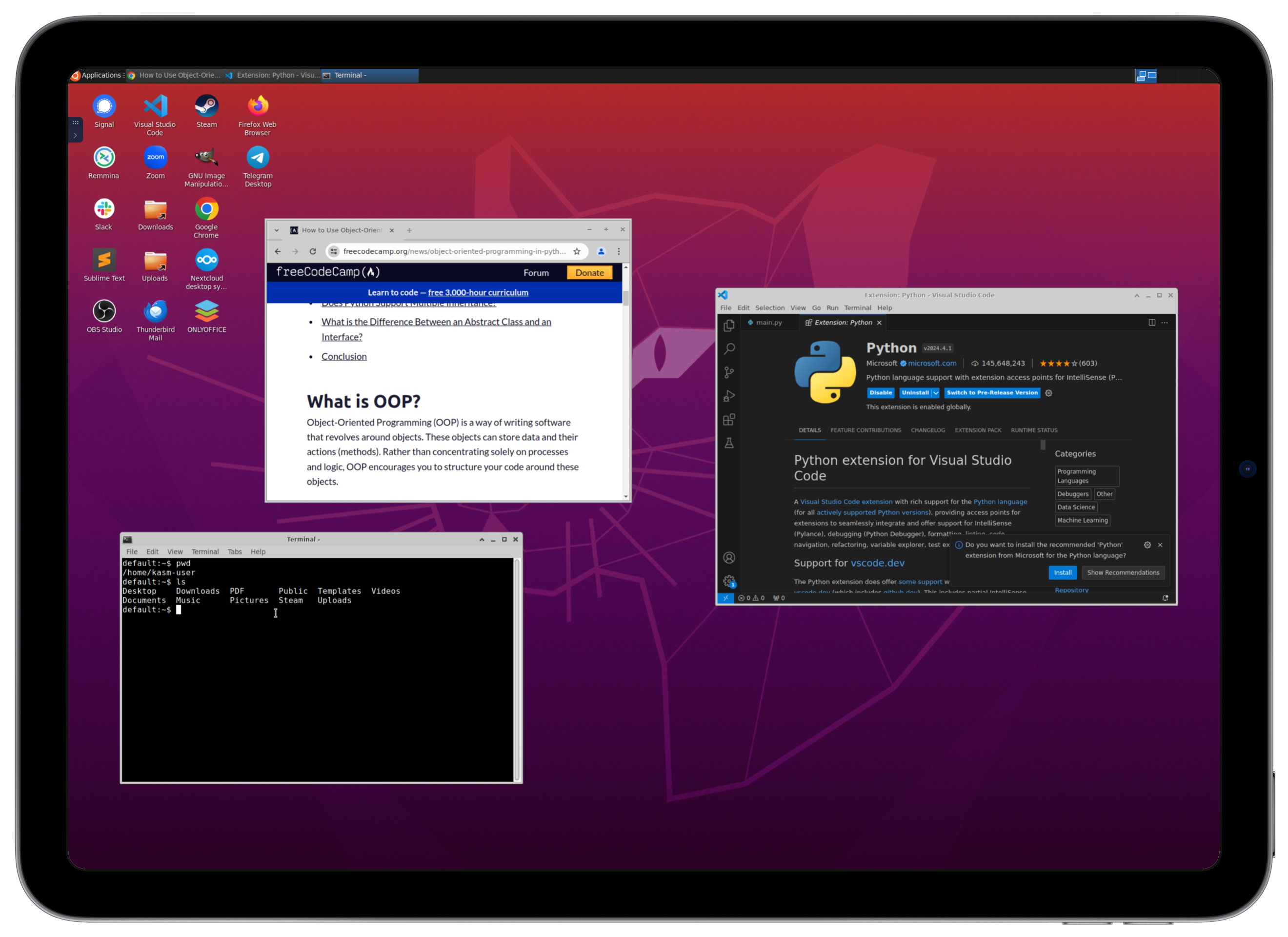The width and height of the screenshot is (1288, 937).
Task: Click the Chrome address bar URL field
Action: pyautogui.click(x=453, y=251)
